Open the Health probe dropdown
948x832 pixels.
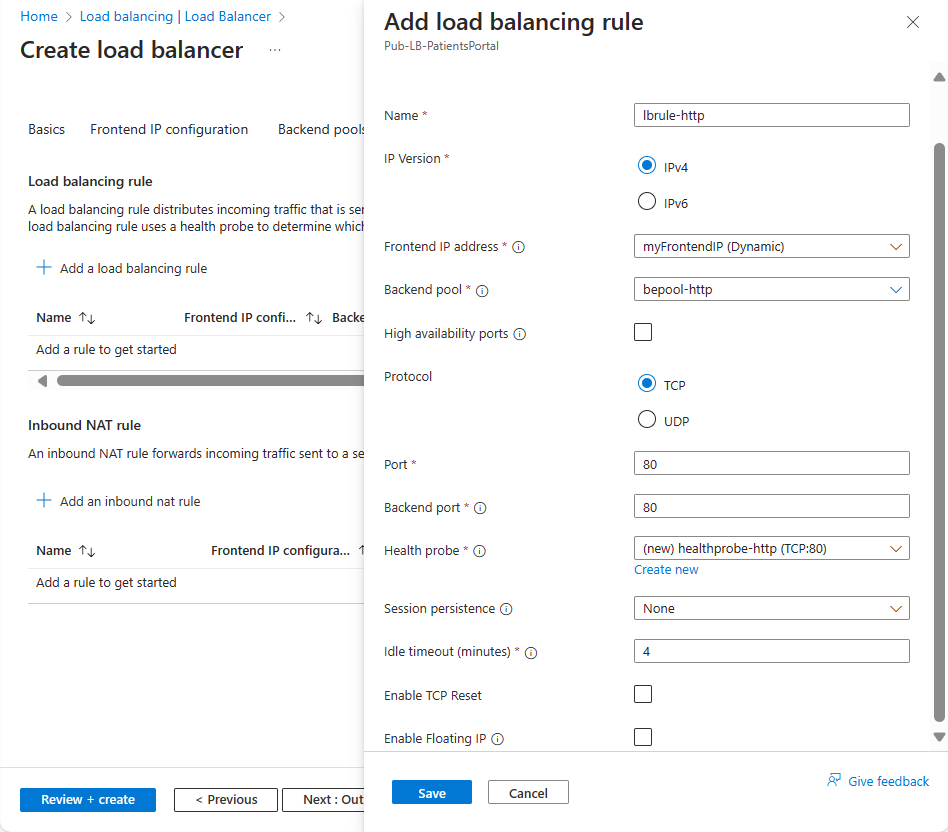[771, 548]
